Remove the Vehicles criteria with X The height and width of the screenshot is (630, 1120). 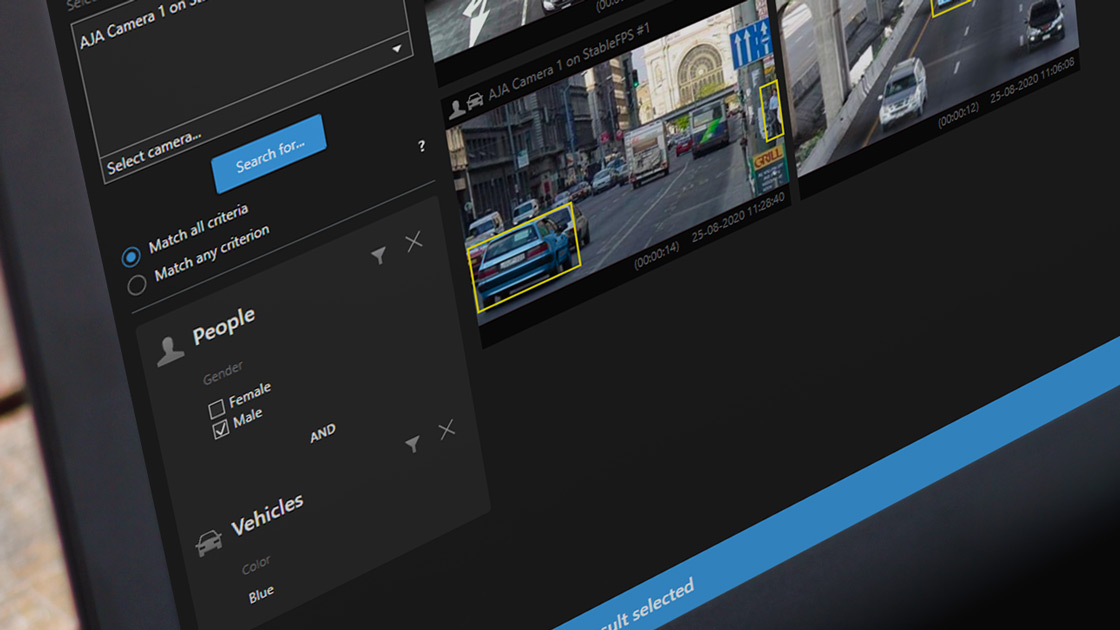point(446,430)
